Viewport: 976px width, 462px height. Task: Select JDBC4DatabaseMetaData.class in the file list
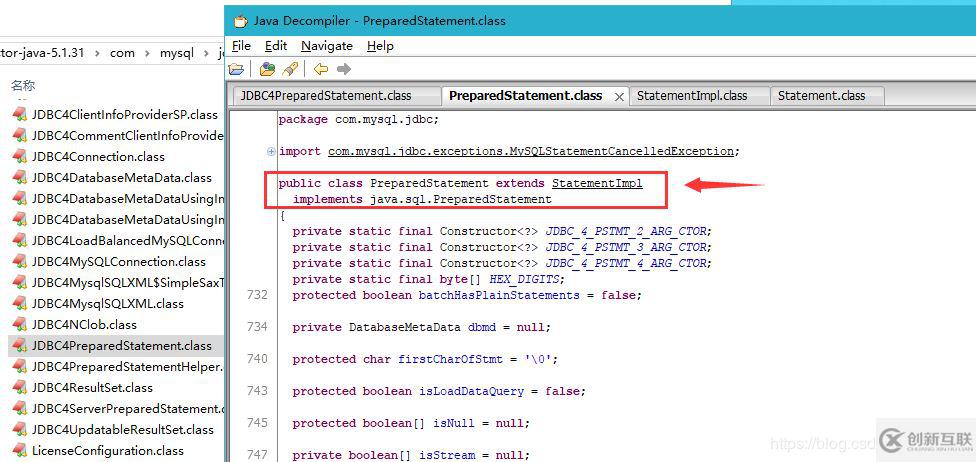122,177
